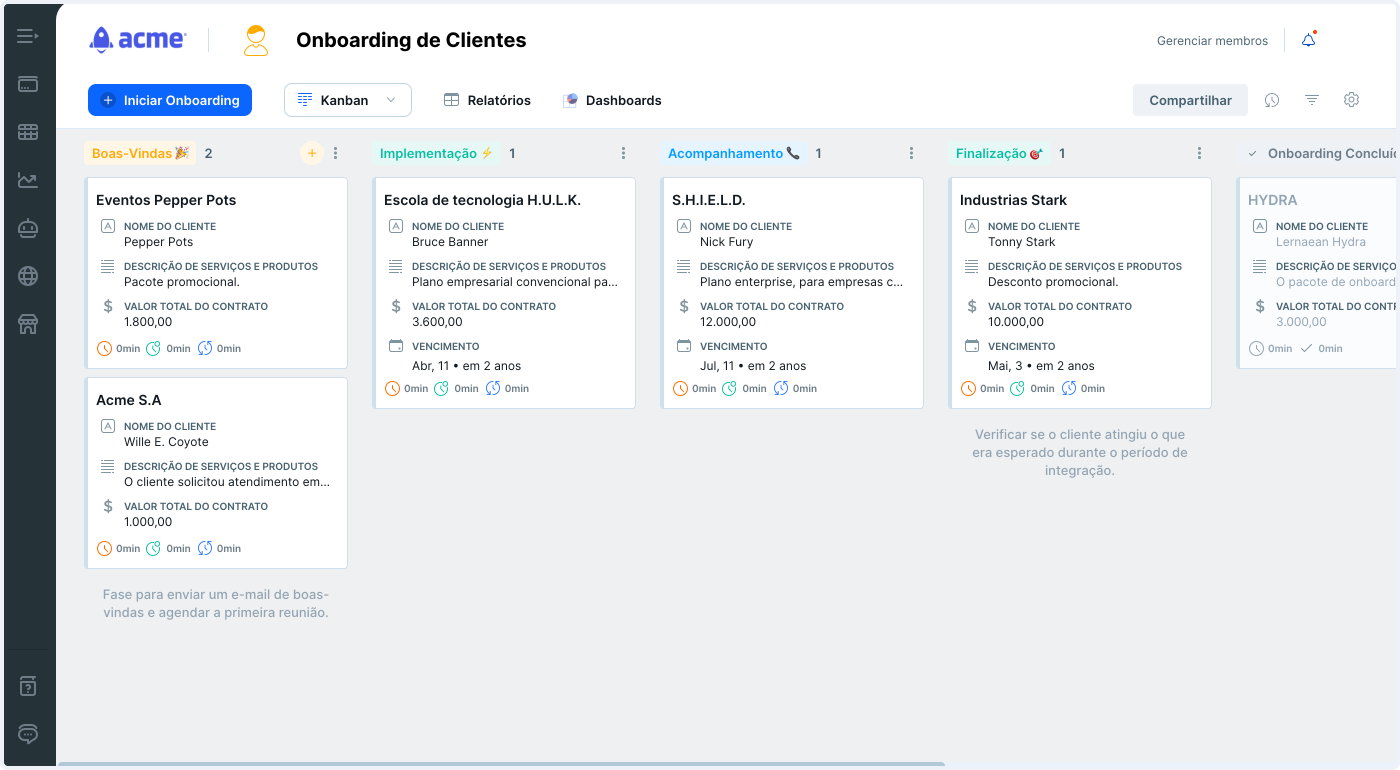Click Iniciar Onboarding button

point(170,100)
